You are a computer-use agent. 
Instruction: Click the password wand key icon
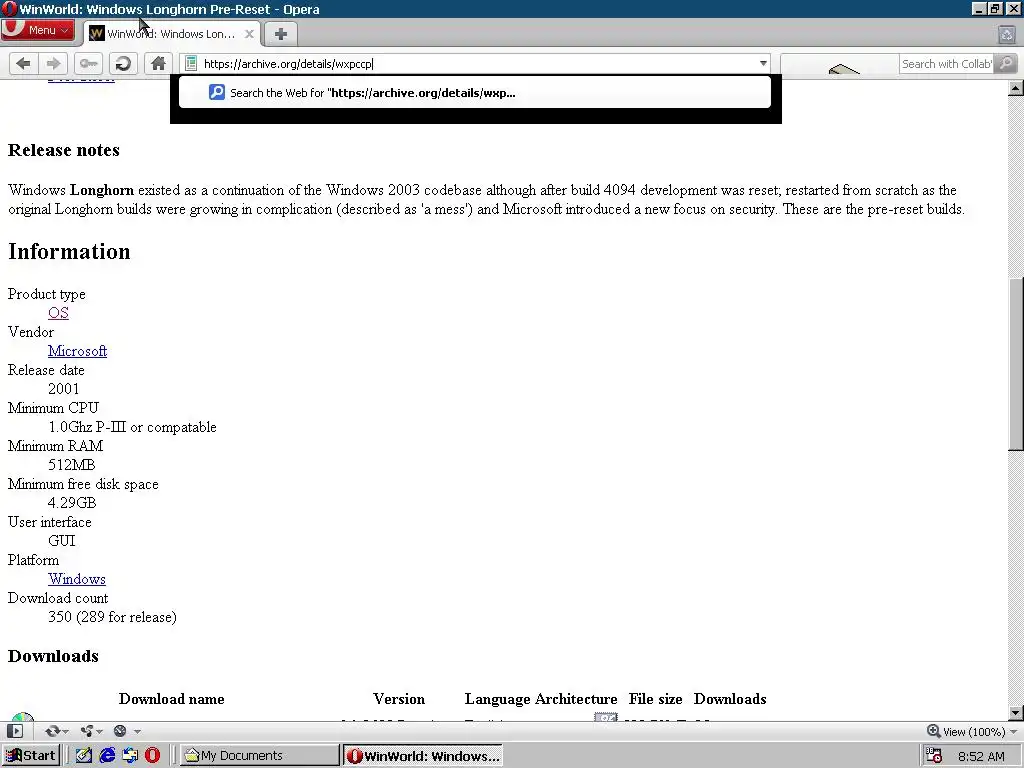pos(88,63)
